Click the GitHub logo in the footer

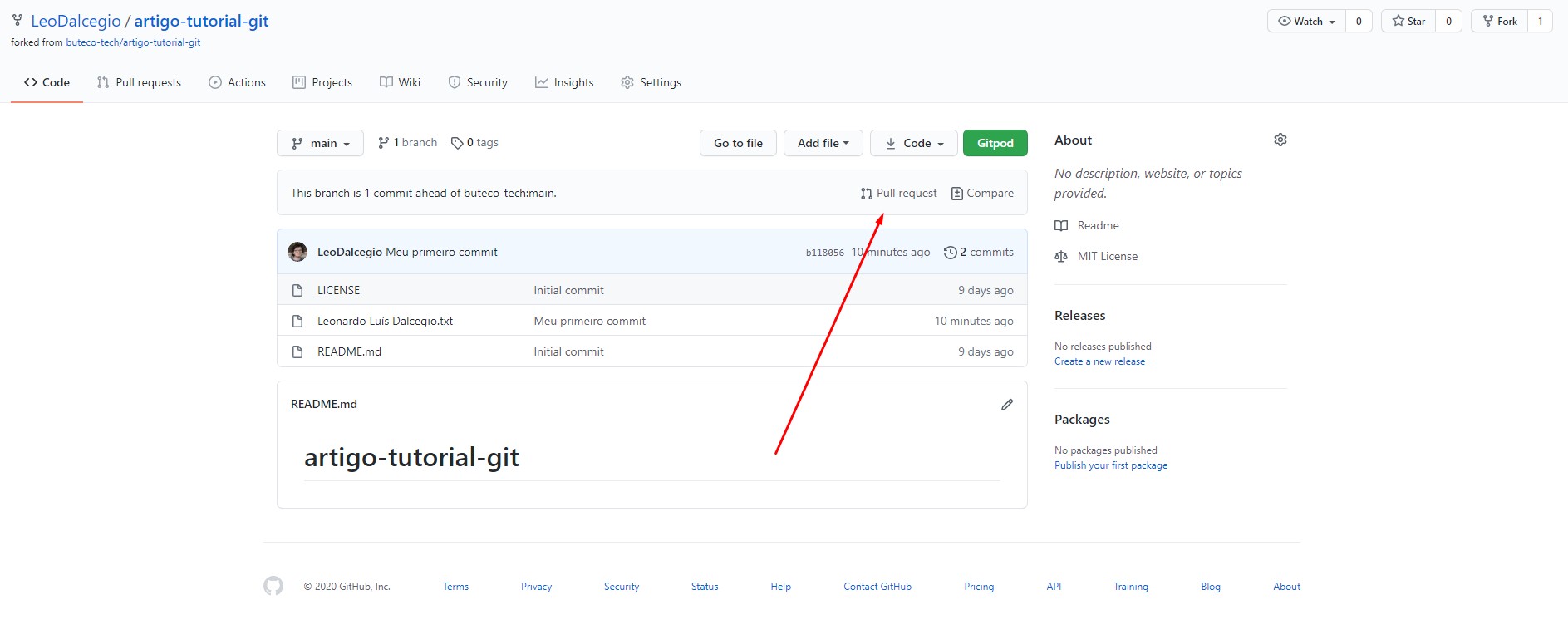(273, 586)
